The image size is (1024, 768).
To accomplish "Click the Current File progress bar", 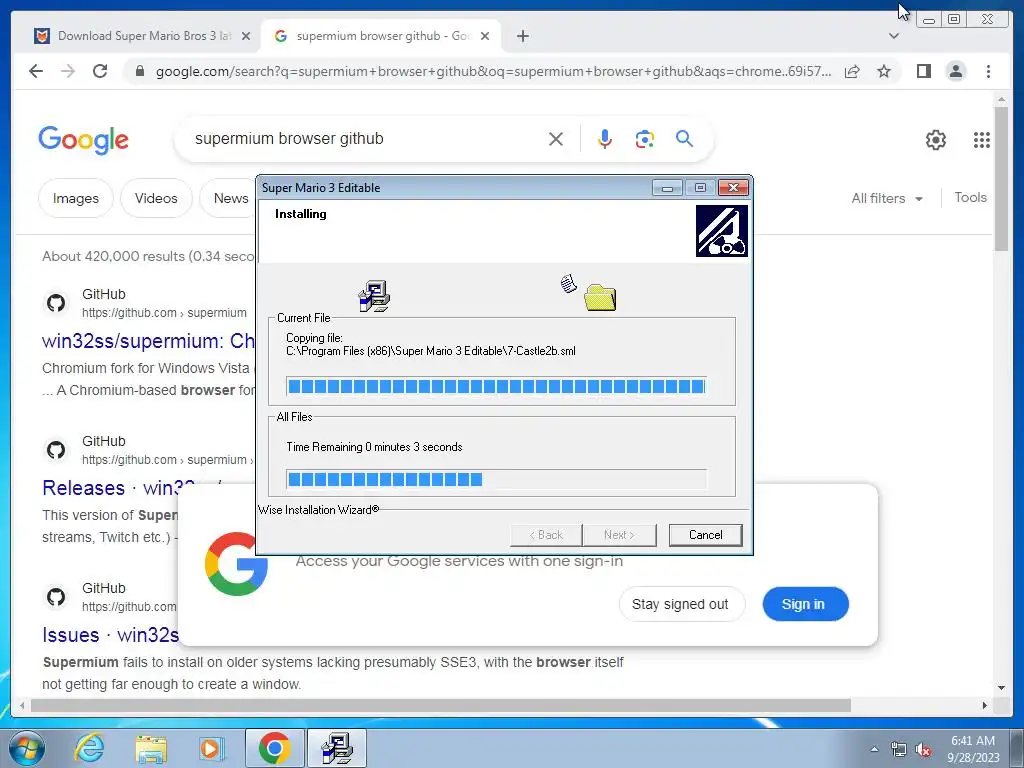I will tap(496, 387).
